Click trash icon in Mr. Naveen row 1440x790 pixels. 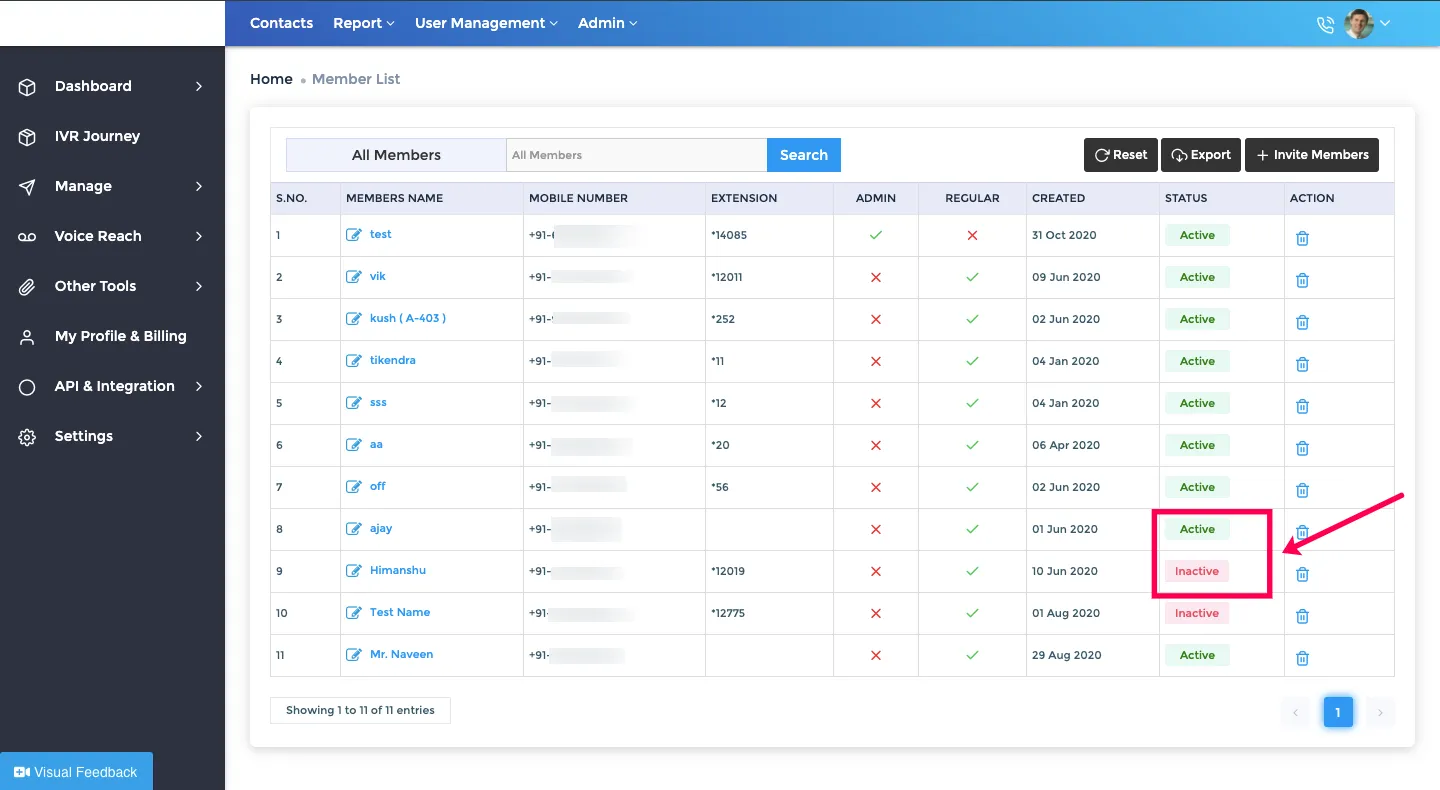(1302, 658)
